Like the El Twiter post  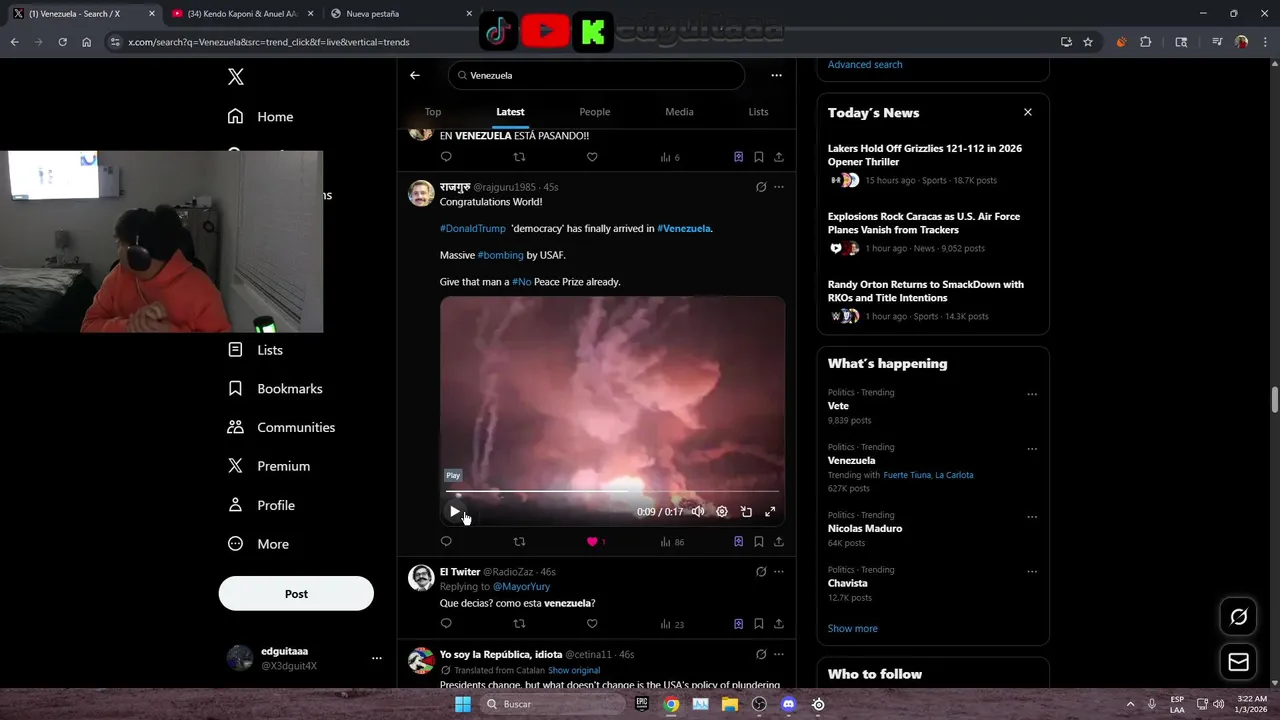point(592,624)
